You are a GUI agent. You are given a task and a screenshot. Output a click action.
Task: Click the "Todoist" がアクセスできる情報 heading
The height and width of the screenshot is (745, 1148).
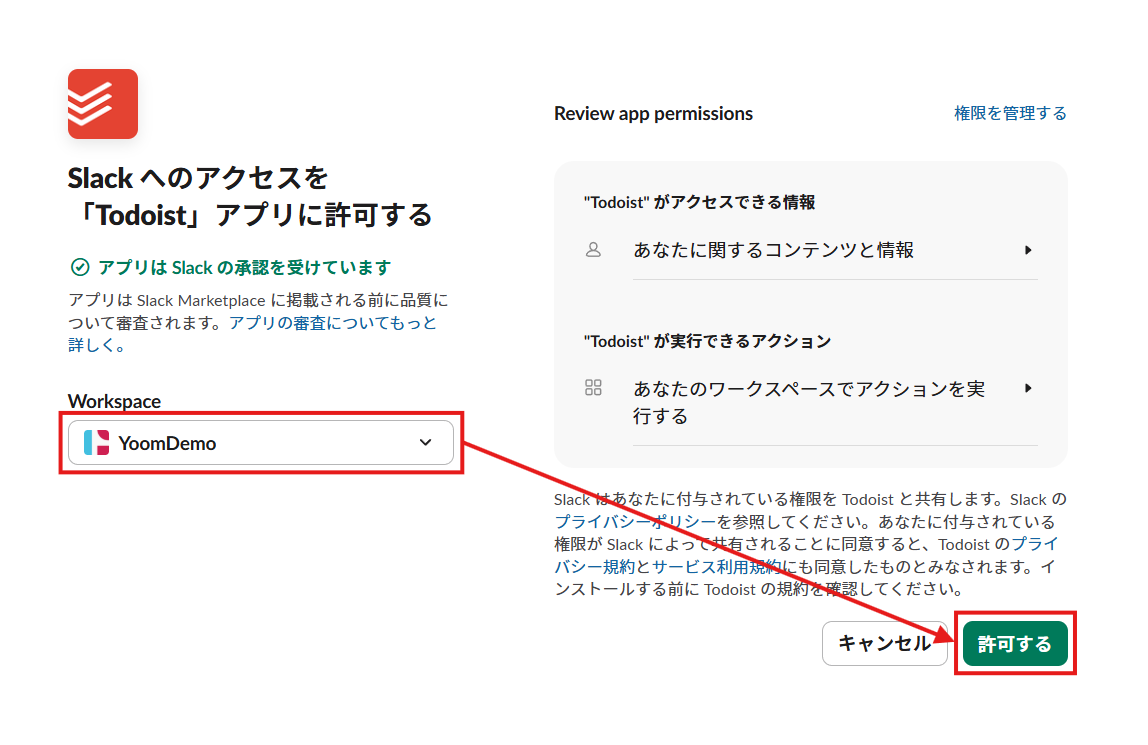699,203
